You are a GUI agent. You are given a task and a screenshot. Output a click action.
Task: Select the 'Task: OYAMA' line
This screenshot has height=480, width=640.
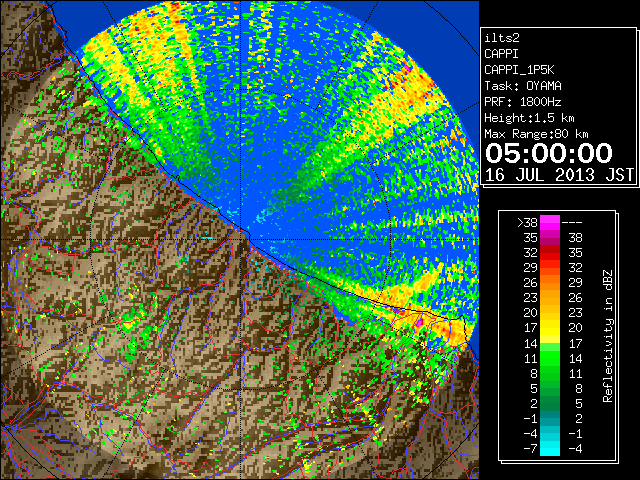click(523, 86)
